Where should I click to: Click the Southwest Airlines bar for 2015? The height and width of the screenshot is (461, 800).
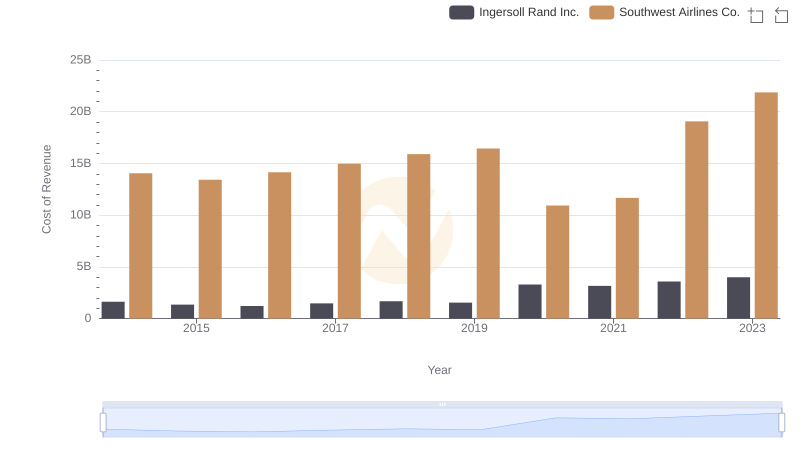click(x=210, y=249)
